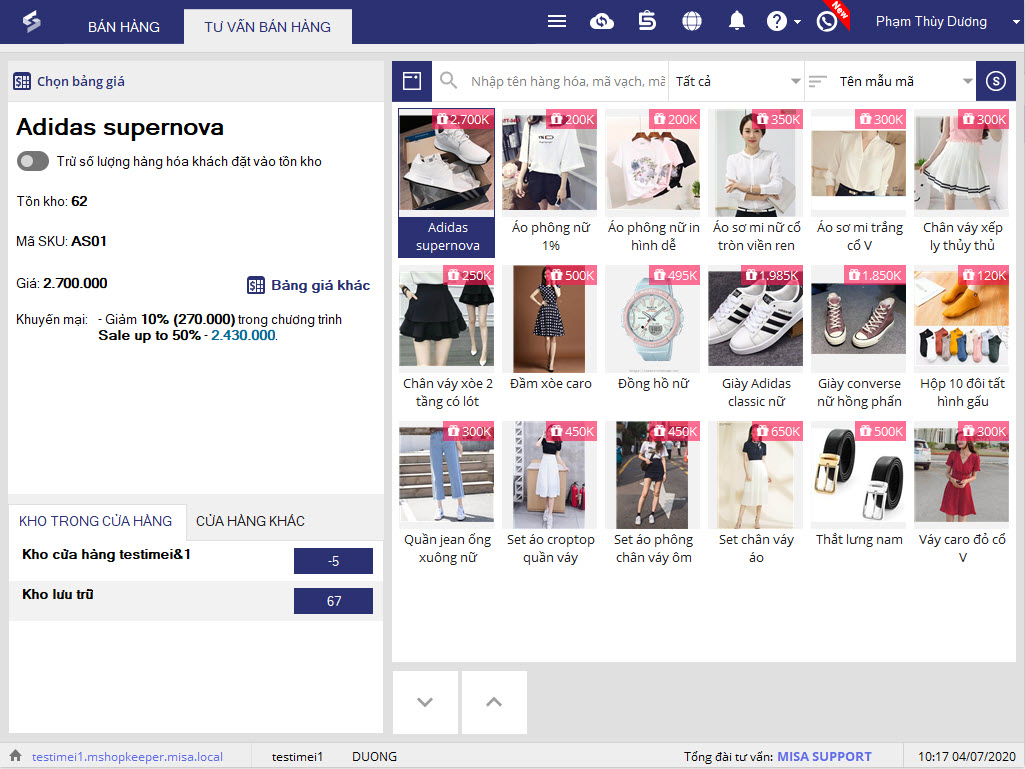Click the 1.985K promotion gift badge
1025x769 pixels.
pyautogui.click(x=772, y=275)
